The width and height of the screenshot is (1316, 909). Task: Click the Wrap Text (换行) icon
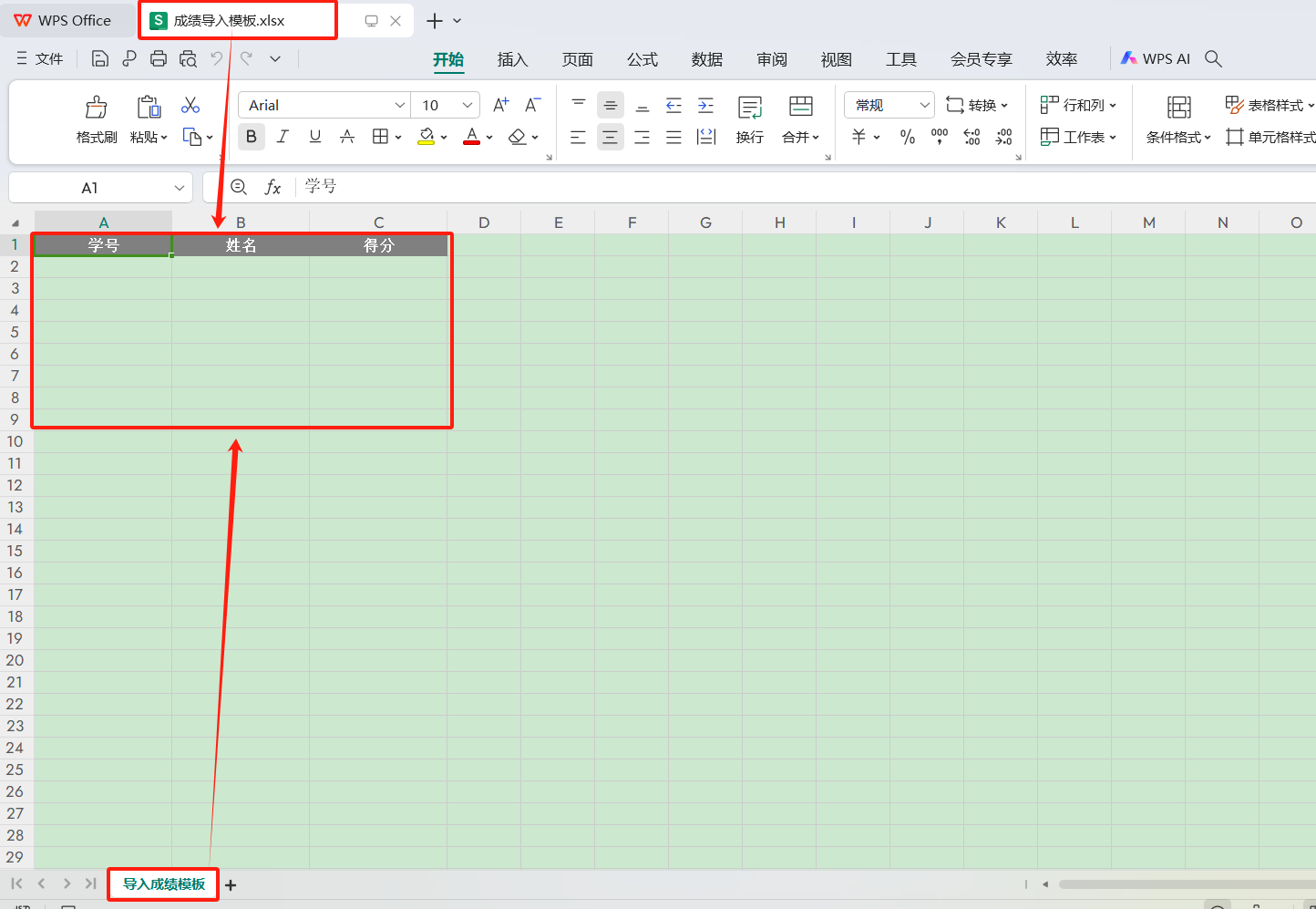[750, 108]
